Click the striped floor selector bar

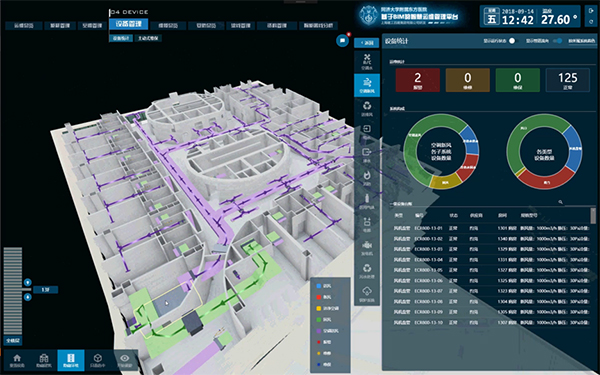pyautogui.click(x=13, y=291)
